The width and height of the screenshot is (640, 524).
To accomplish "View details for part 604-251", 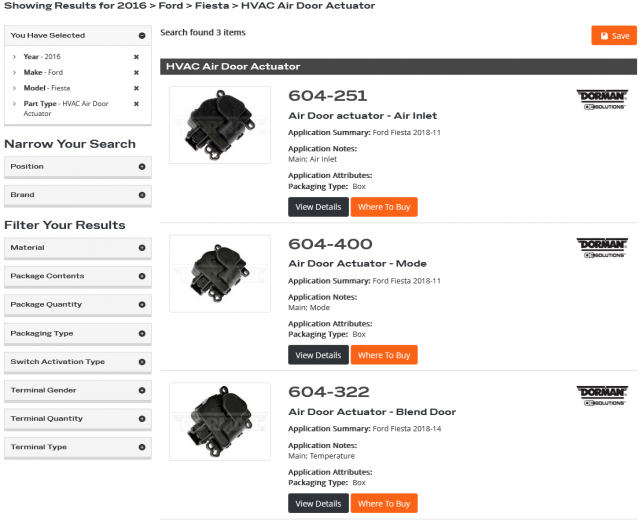I will point(318,207).
